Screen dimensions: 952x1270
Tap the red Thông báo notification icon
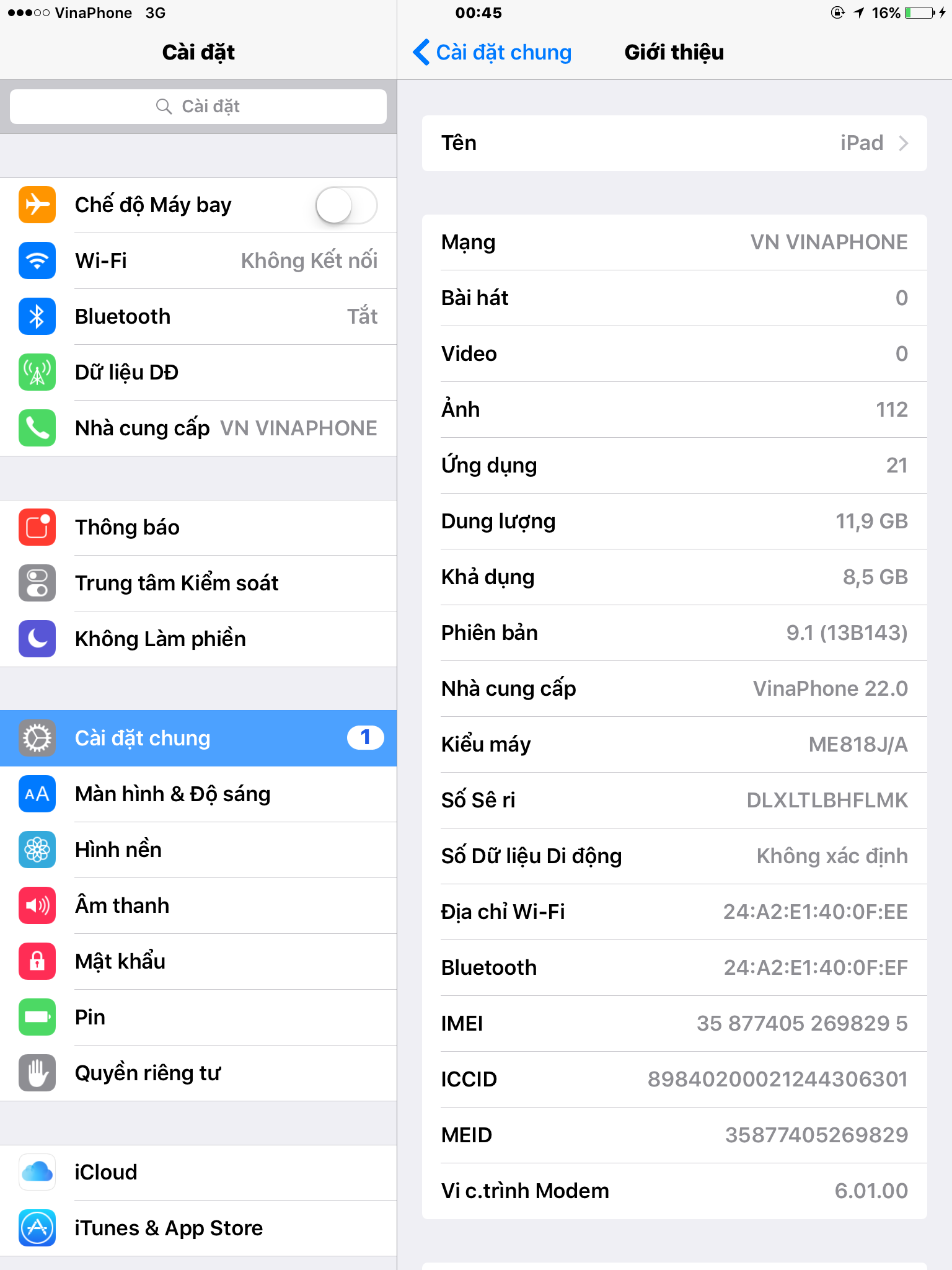(37, 527)
